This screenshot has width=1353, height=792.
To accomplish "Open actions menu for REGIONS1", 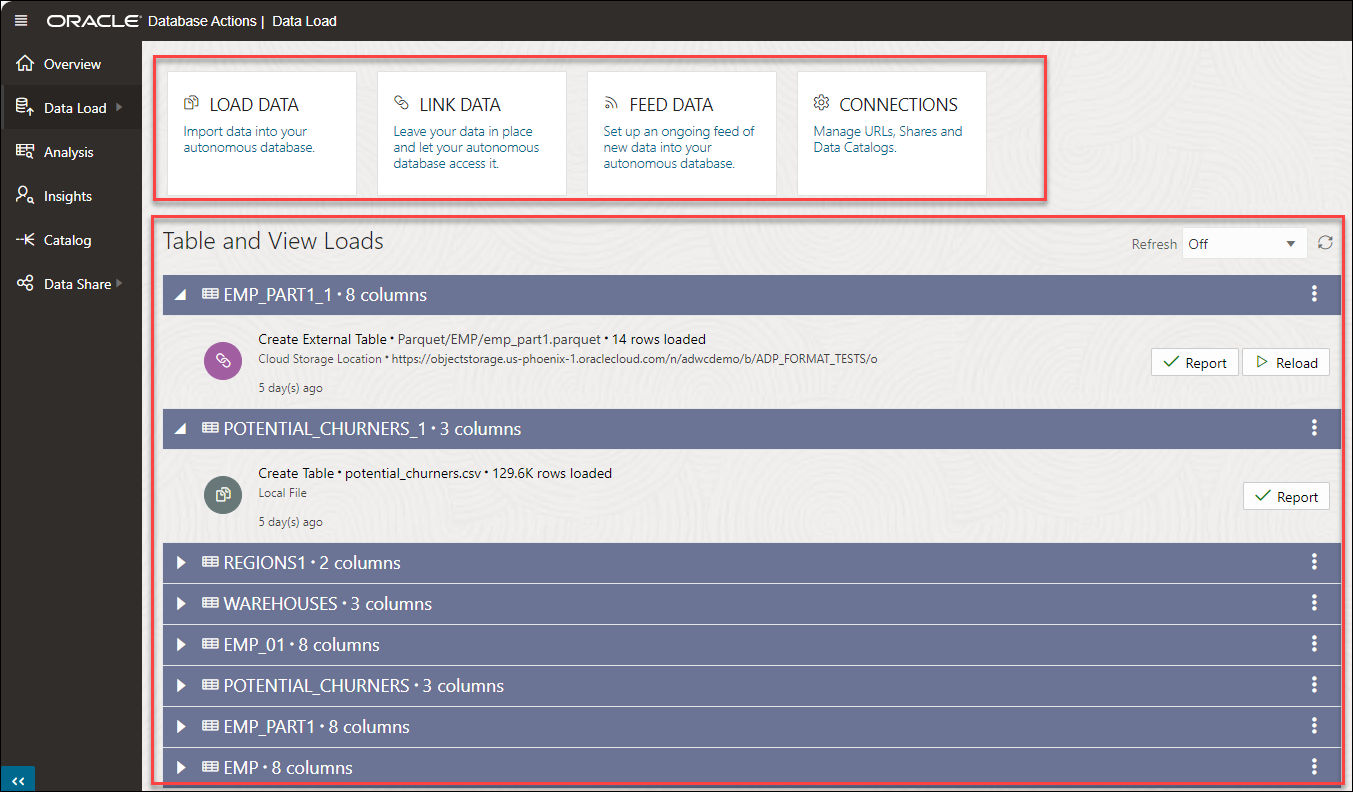I will [1314, 562].
